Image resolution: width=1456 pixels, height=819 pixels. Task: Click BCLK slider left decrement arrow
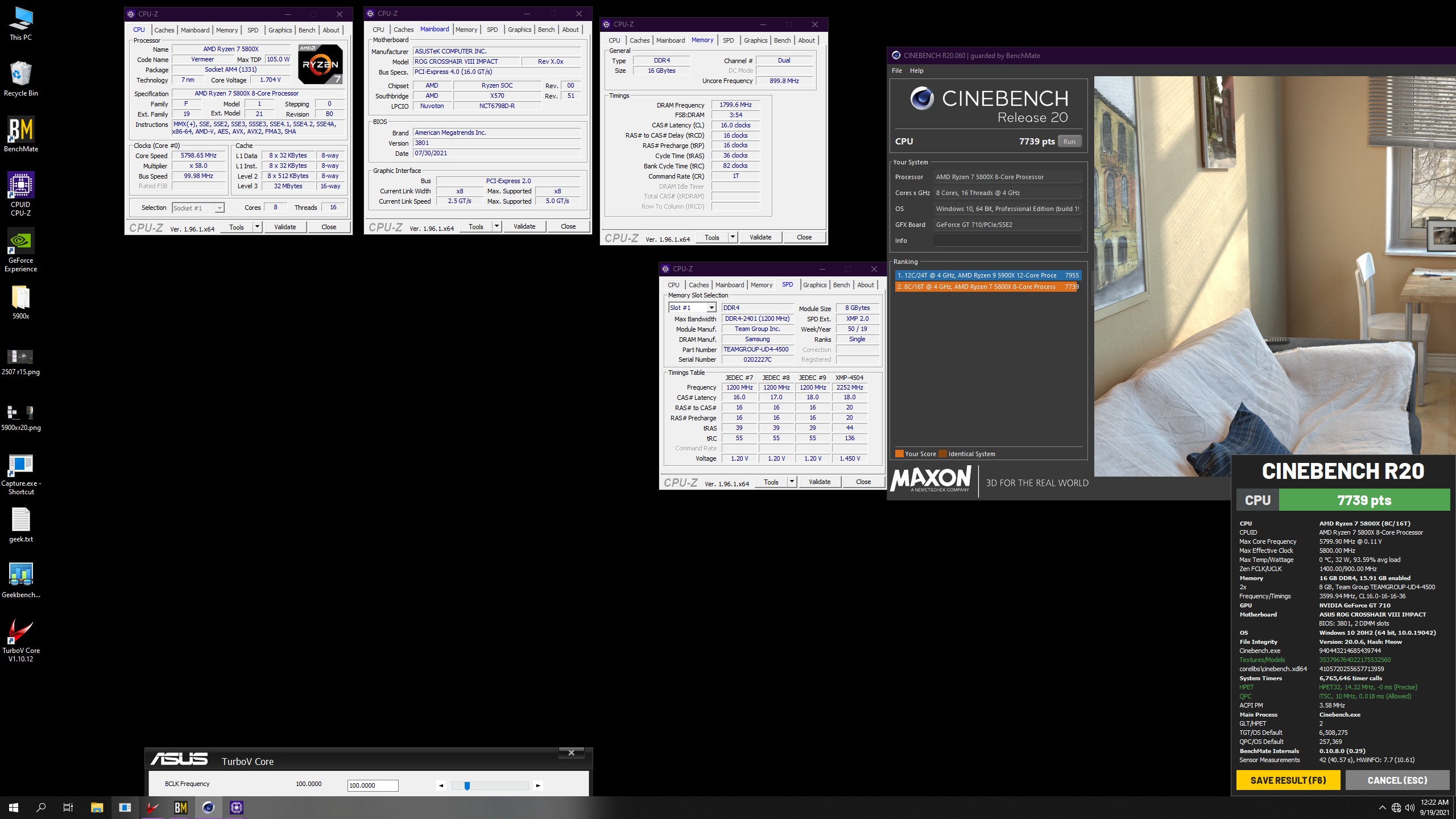click(x=441, y=786)
